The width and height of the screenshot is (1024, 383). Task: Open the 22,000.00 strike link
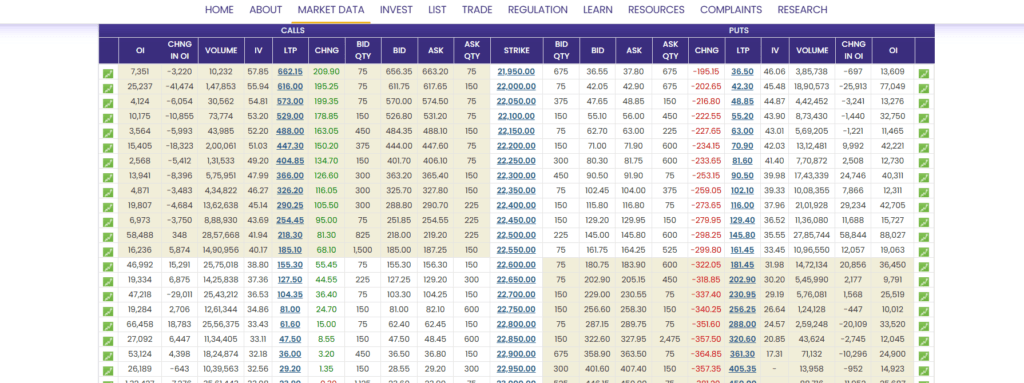click(x=516, y=86)
